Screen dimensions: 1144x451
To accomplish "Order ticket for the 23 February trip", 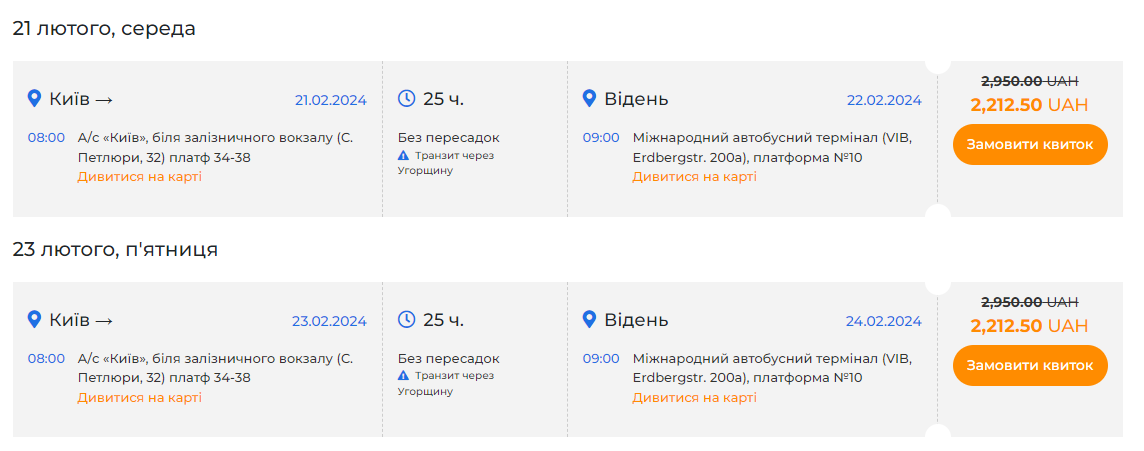I will click(x=1030, y=365).
